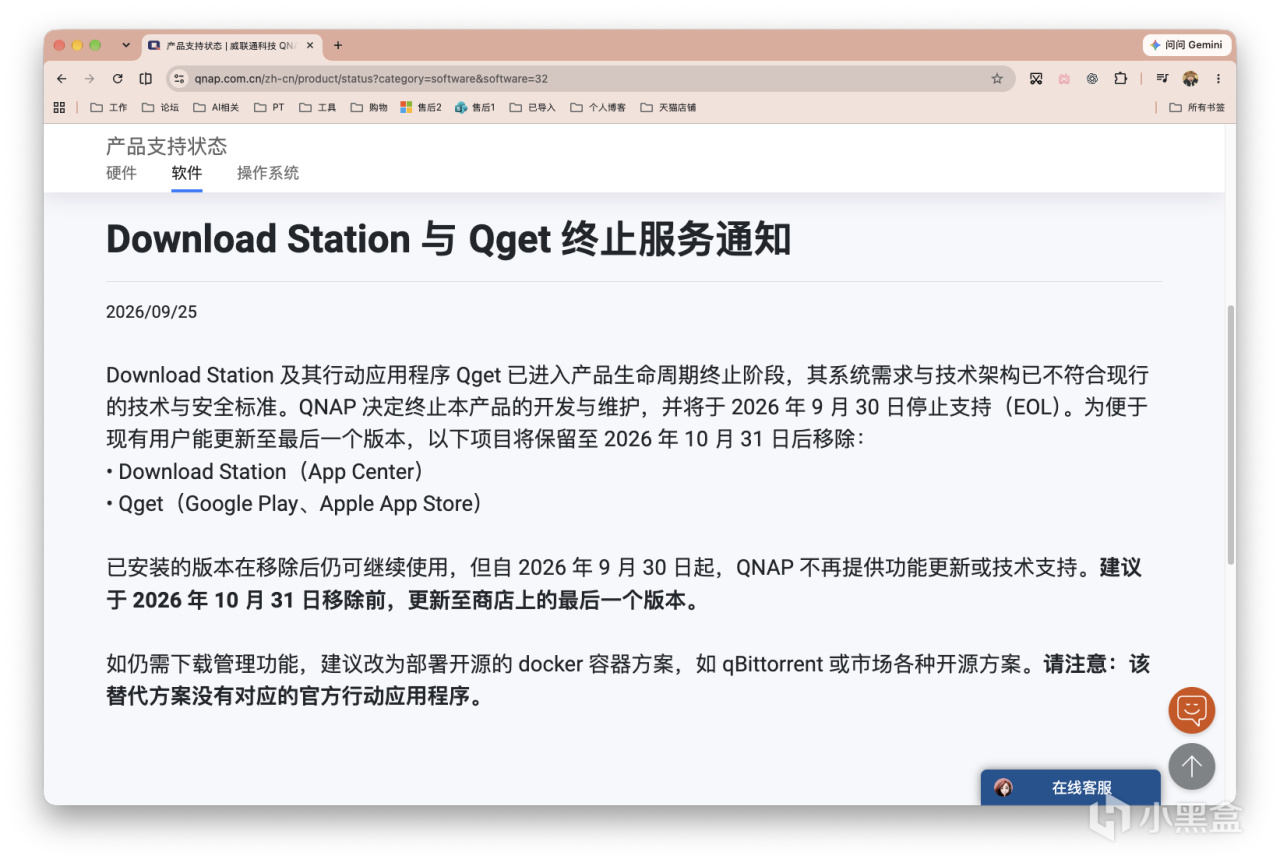Close the 产品支持状态 tab
The width and height of the screenshot is (1280, 863).
click(x=311, y=45)
